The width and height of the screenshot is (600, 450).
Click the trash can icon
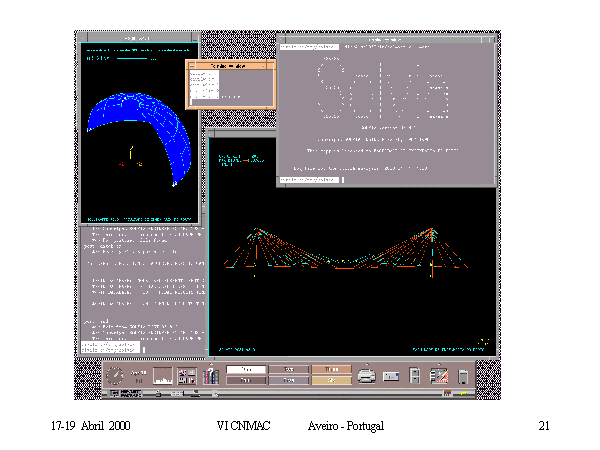463,377
